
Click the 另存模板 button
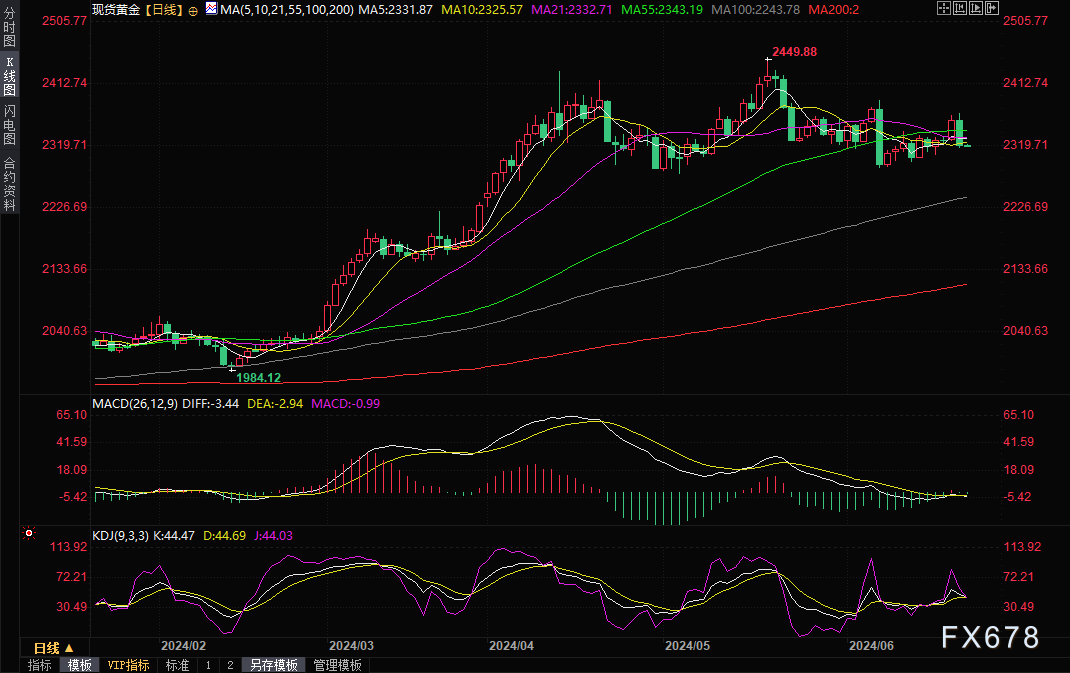point(274,665)
